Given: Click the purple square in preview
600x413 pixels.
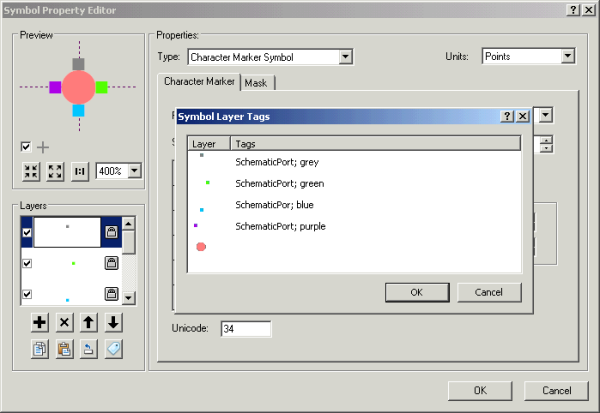Looking at the screenshot, I should [x=55, y=87].
